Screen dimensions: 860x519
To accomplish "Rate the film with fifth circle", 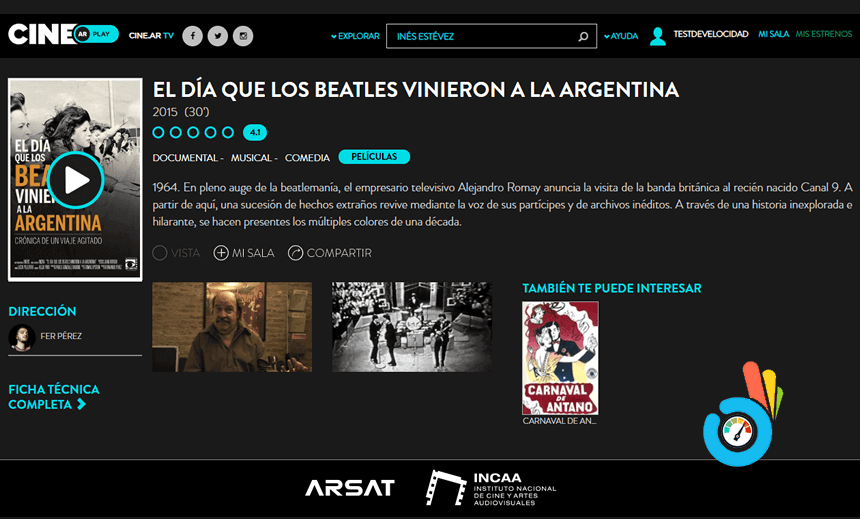I will [228, 132].
